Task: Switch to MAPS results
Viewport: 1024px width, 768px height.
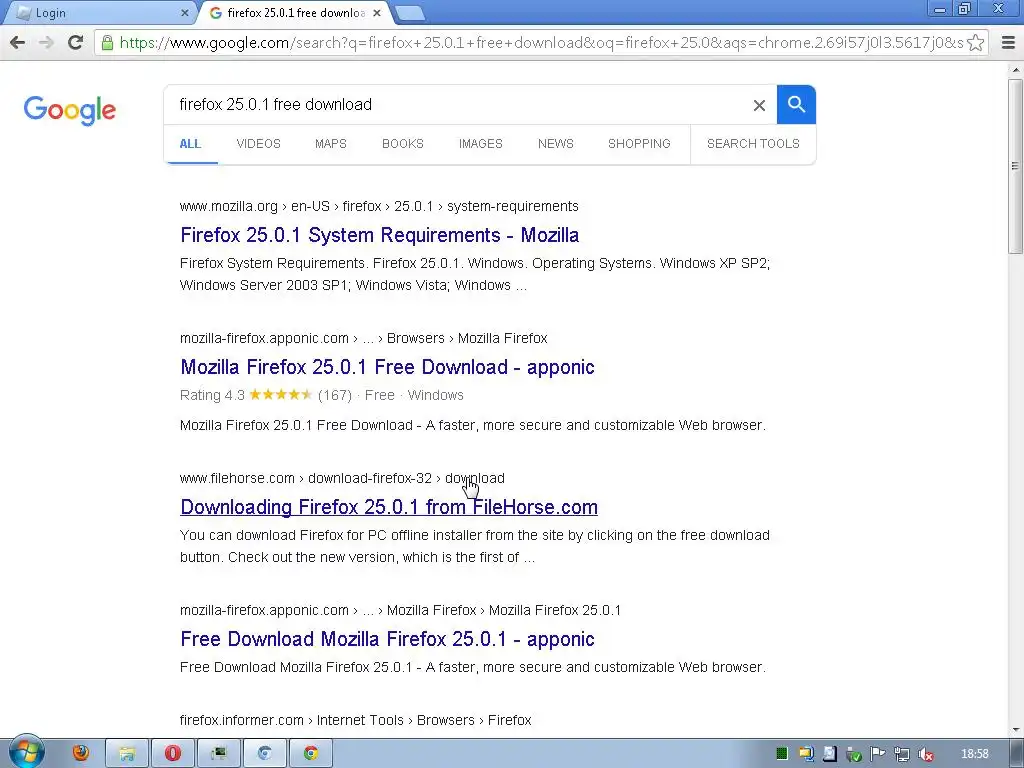Action: [330, 144]
